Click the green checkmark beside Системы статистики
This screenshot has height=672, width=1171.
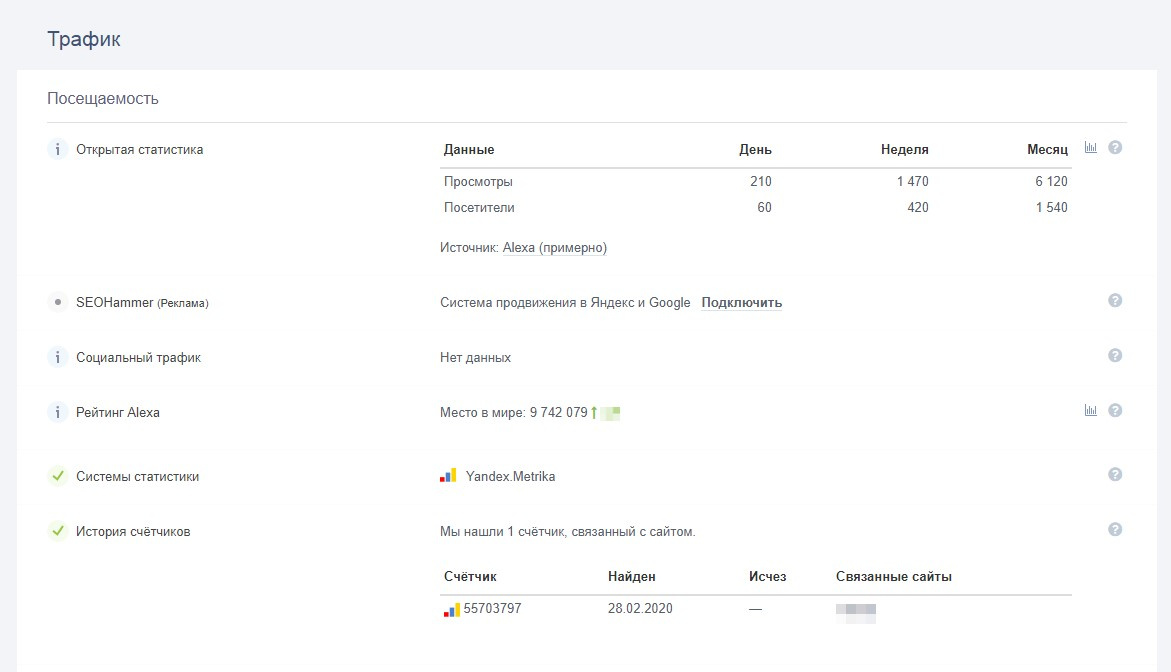point(58,477)
